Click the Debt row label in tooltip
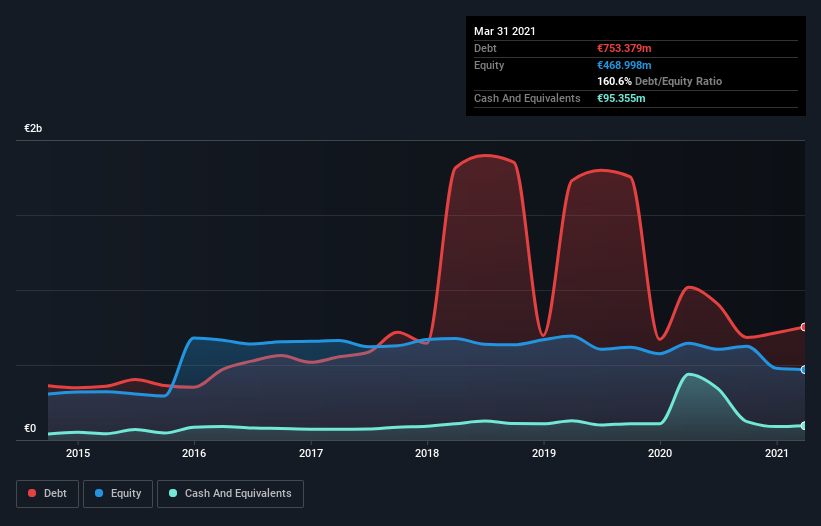Viewport: 821px width, 526px height. coord(485,48)
